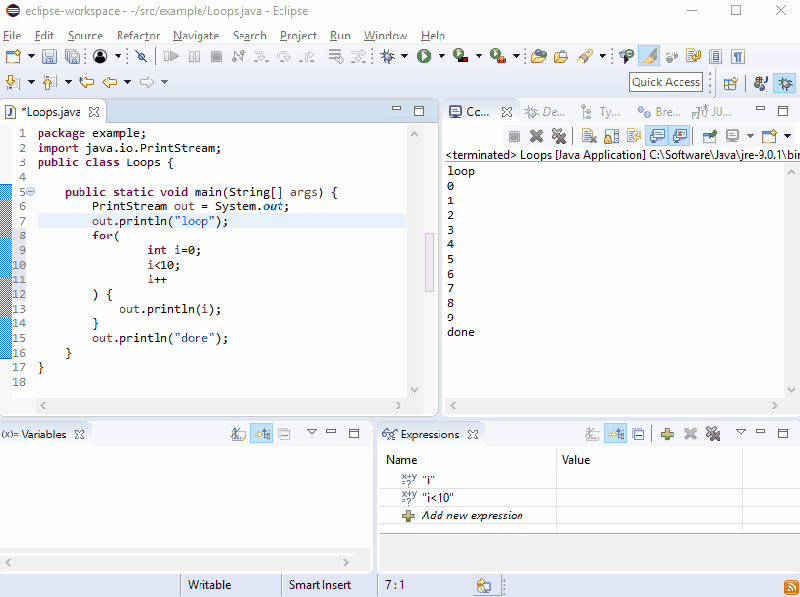Open Display Selected Console dropdown
Viewport: 800px width, 597px height.
click(x=750, y=136)
